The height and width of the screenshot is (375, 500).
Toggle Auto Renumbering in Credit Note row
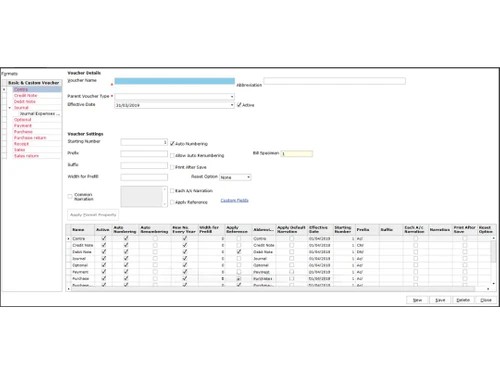[x=155, y=245]
